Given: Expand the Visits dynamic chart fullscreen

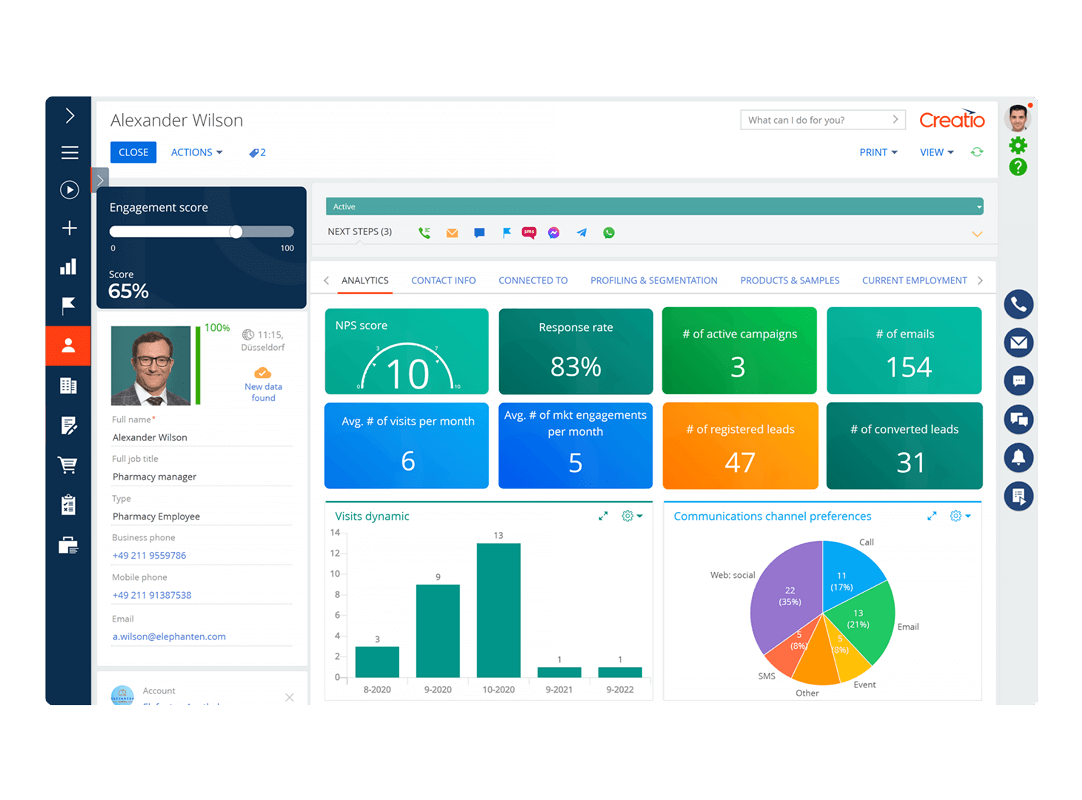Looking at the screenshot, I should point(603,516).
